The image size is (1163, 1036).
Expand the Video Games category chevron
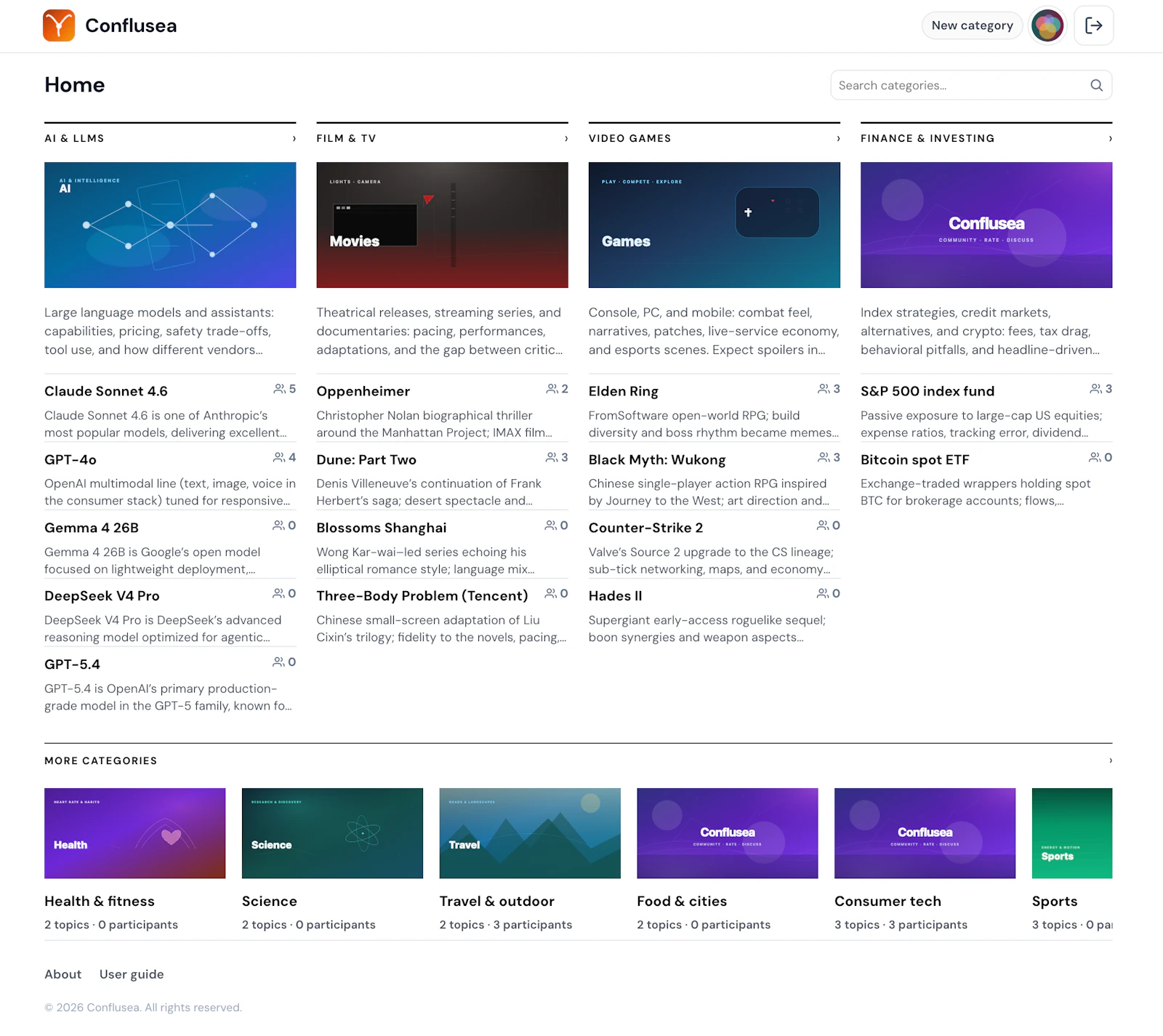pos(838,138)
